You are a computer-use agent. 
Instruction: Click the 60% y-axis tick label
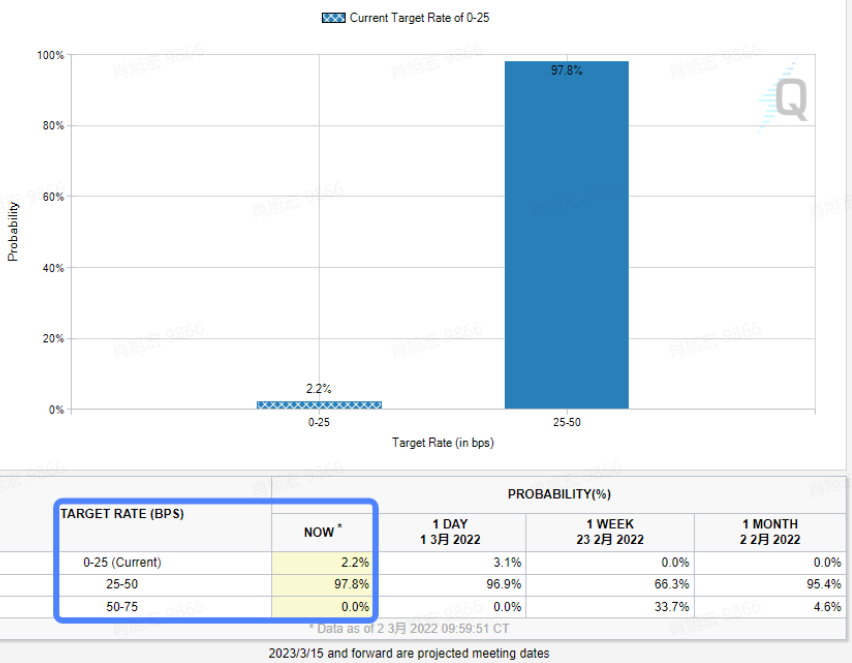53,197
